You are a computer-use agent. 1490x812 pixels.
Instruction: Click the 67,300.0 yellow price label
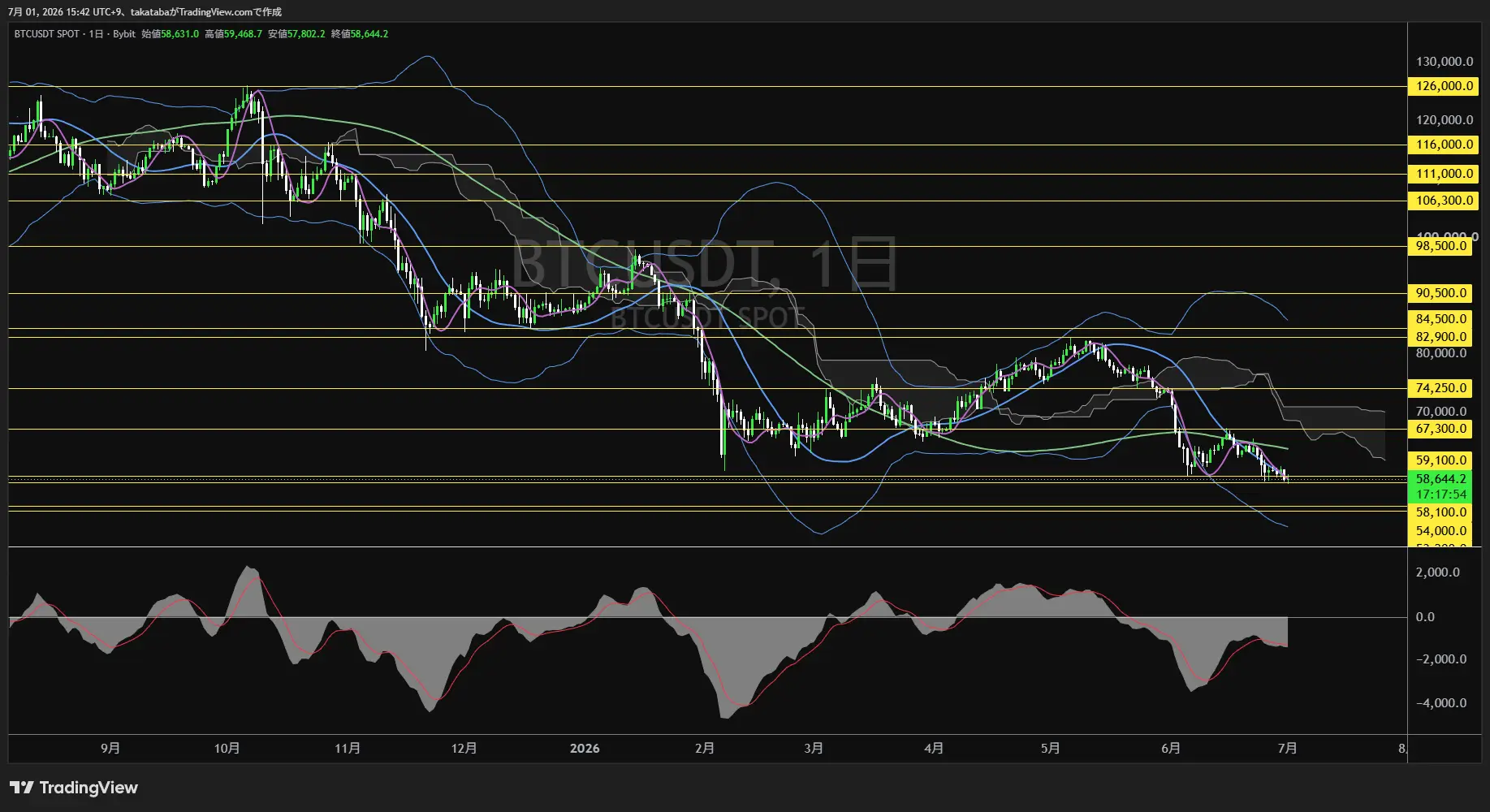[1440, 429]
